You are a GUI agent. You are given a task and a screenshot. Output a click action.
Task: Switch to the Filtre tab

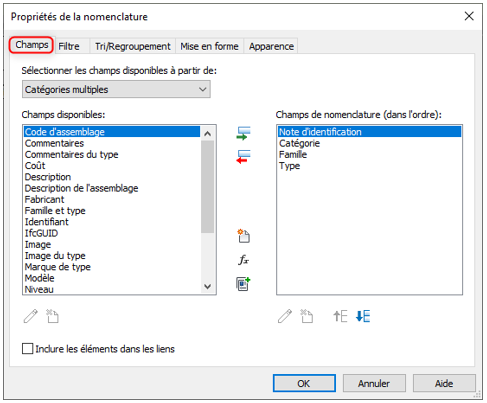point(69,46)
